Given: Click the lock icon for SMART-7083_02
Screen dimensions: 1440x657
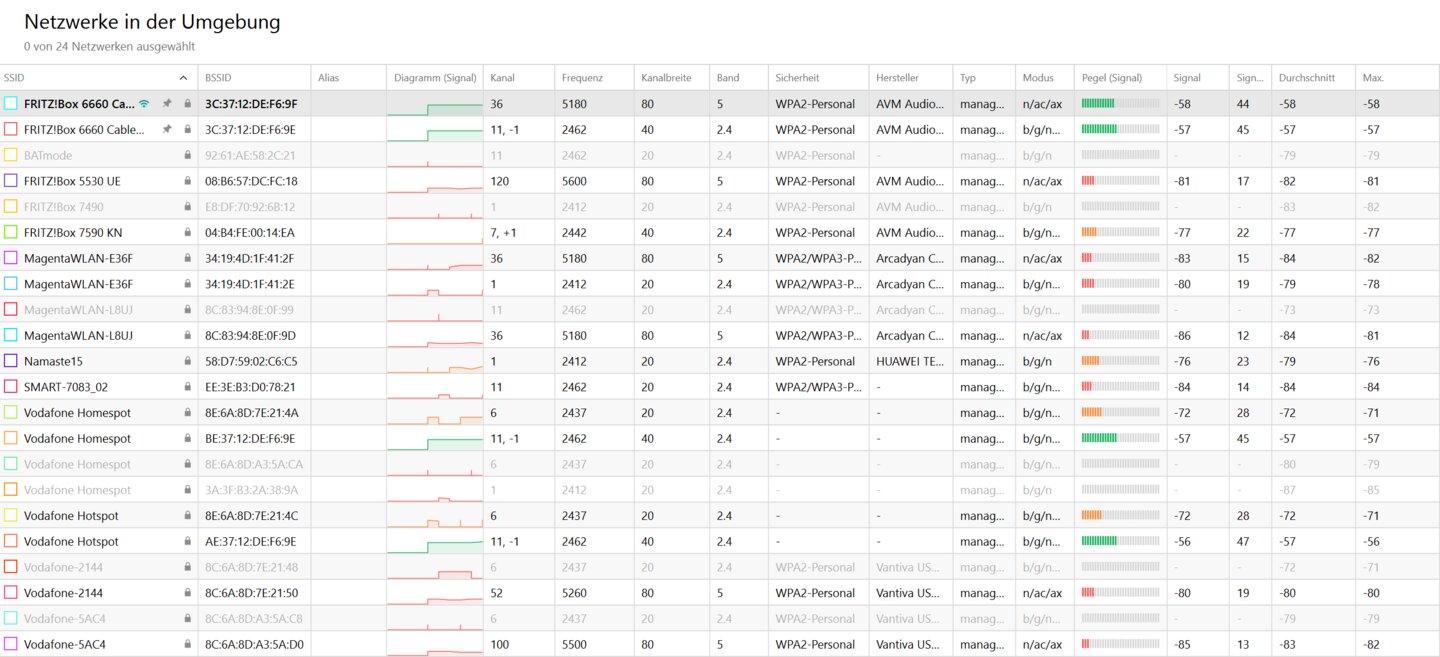Looking at the screenshot, I should 187,387.
